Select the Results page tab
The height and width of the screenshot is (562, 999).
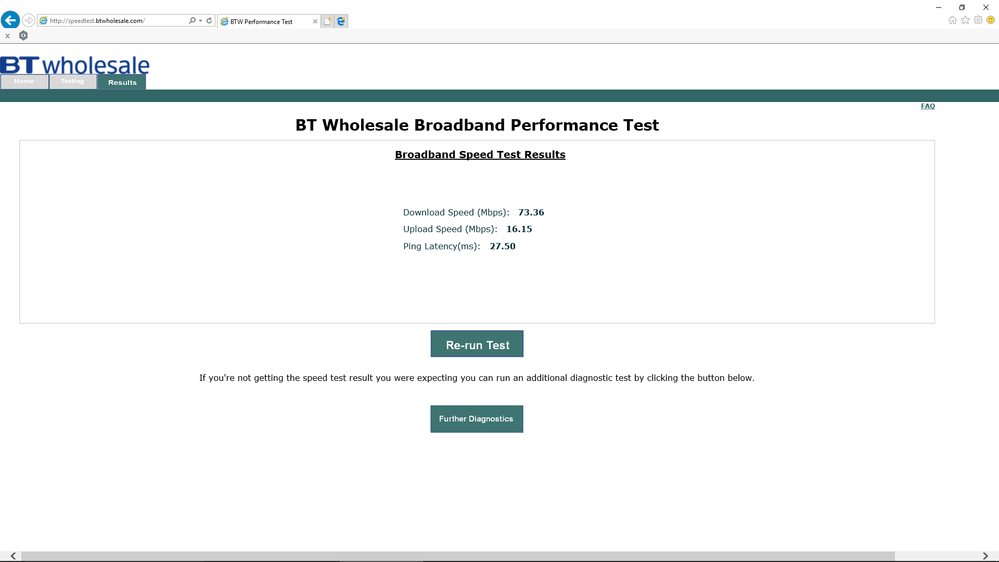coord(122,82)
